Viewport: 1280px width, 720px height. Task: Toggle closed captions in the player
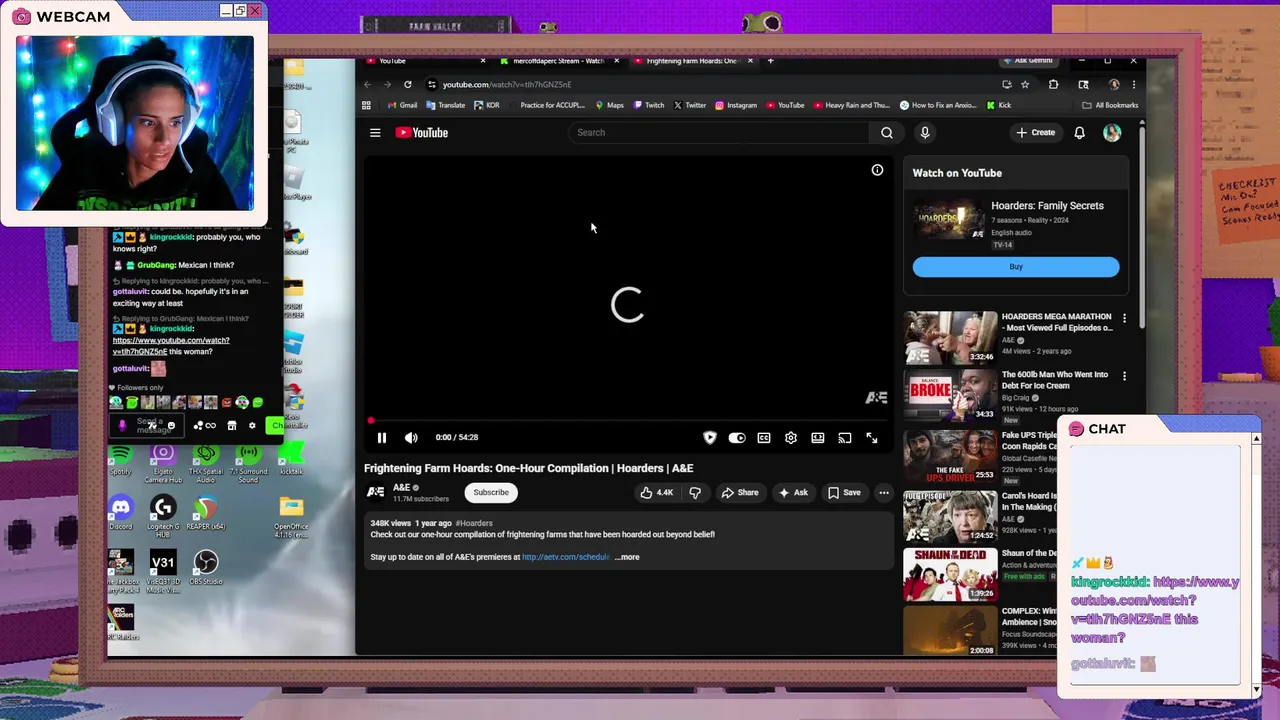764,437
